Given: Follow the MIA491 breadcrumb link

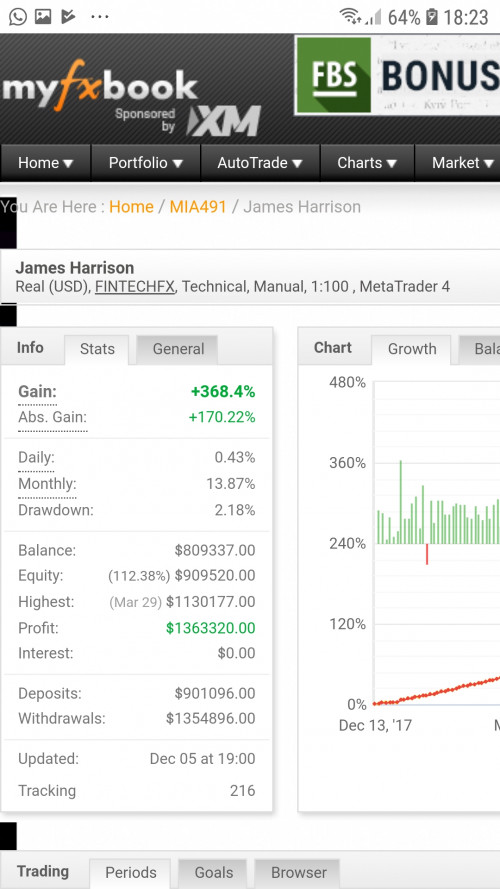Looking at the screenshot, I should pos(198,207).
